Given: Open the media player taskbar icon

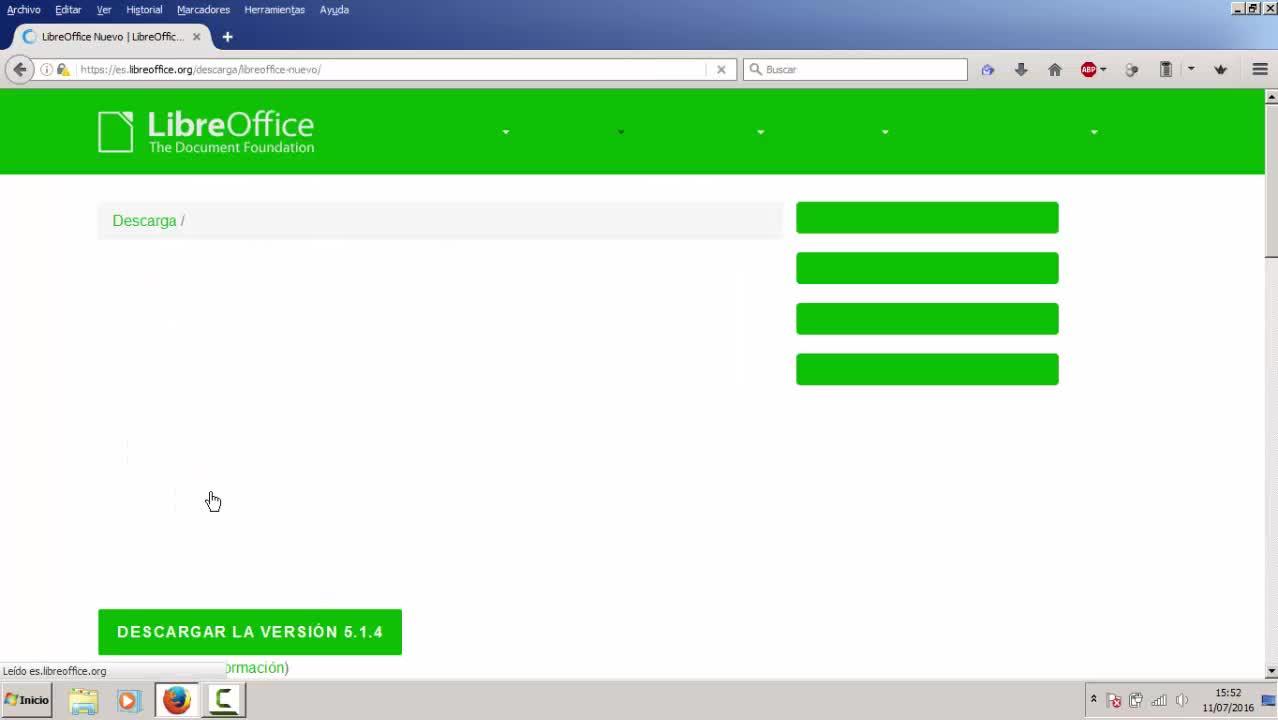Looking at the screenshot, I should tap(128, 701).
